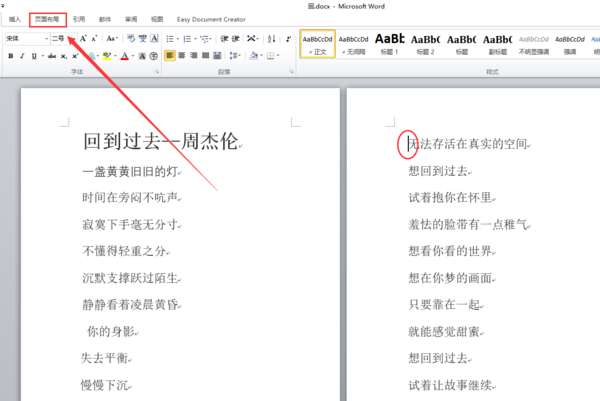Open the font size combo box

(62, 38)
